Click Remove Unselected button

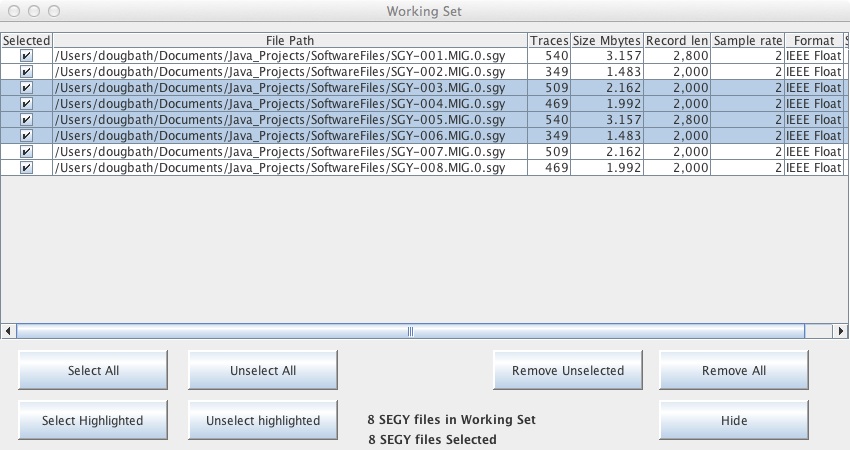(568, 370)
